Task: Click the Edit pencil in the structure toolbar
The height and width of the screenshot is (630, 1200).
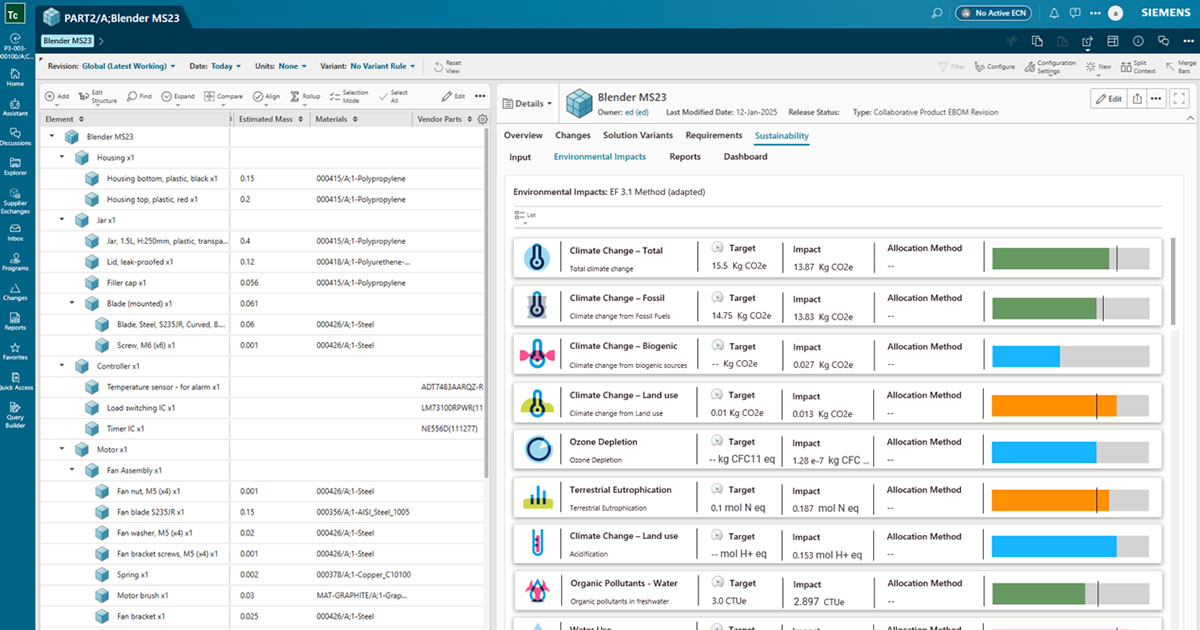Action: [454, 96]
